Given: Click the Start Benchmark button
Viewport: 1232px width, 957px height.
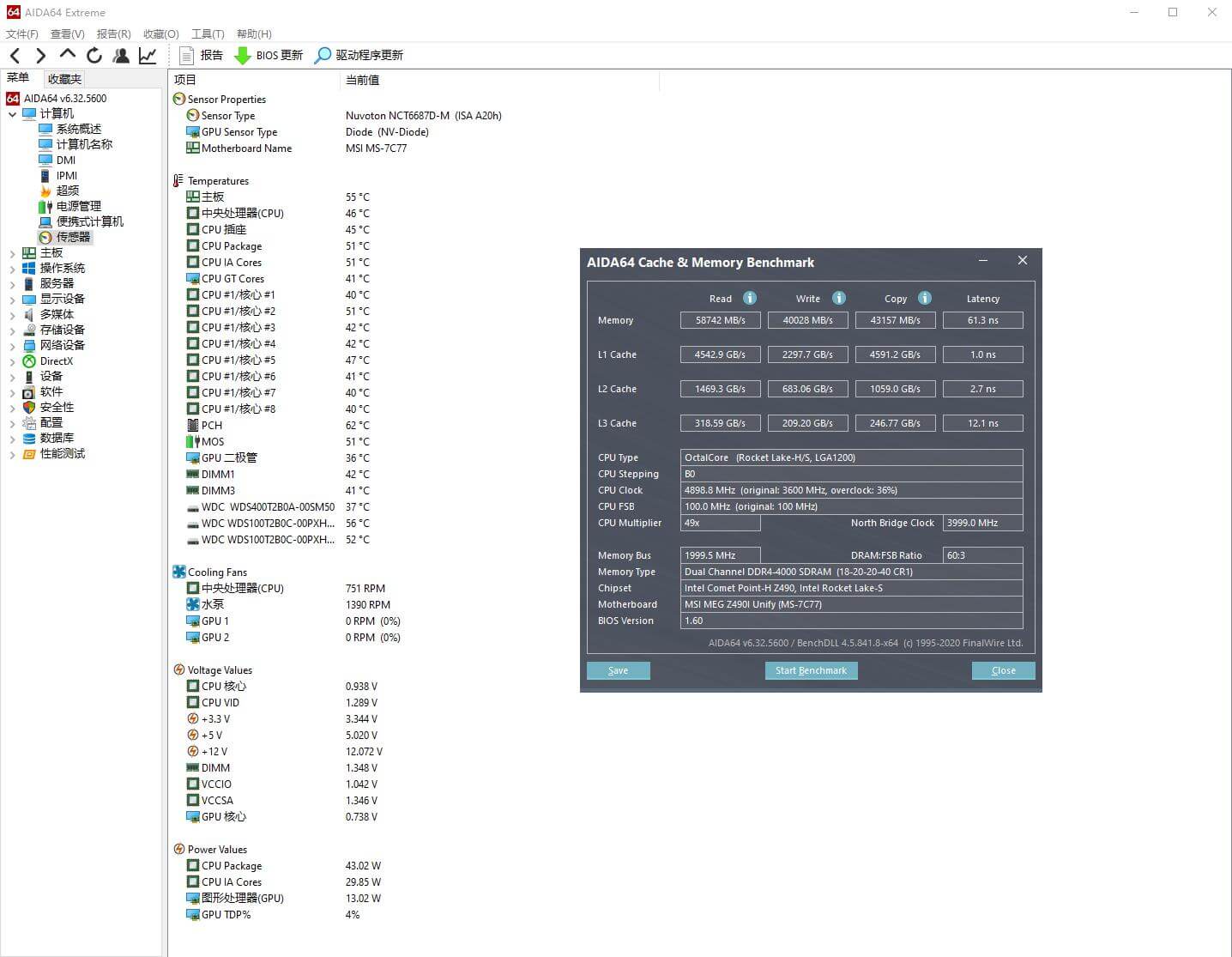Looking at the screenshot, I should click(811, 670).
